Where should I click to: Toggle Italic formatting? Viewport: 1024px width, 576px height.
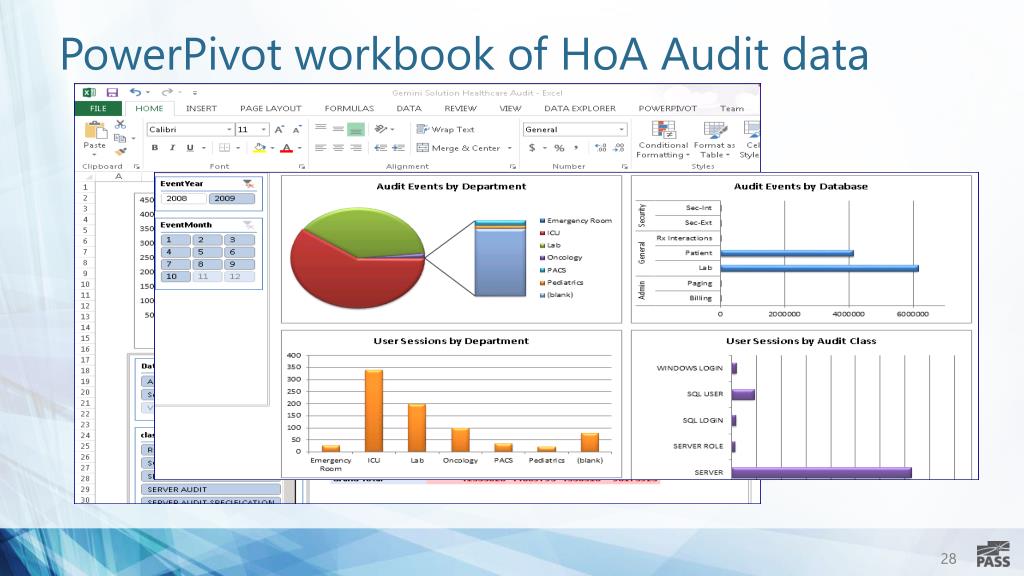coord(172,148)
